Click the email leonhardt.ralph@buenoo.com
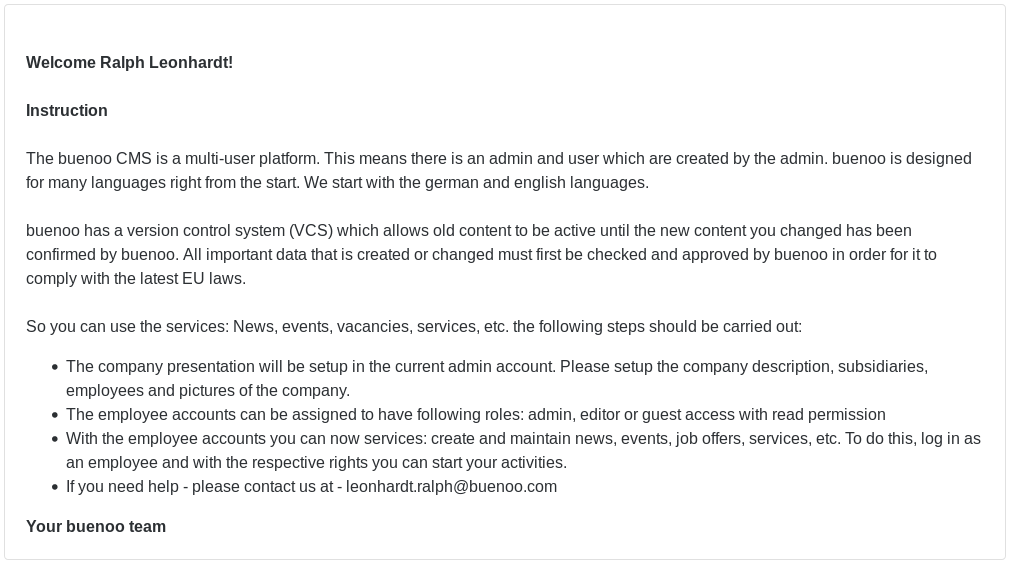Screen dimensions: 1011x565 [x=451, y=487]
